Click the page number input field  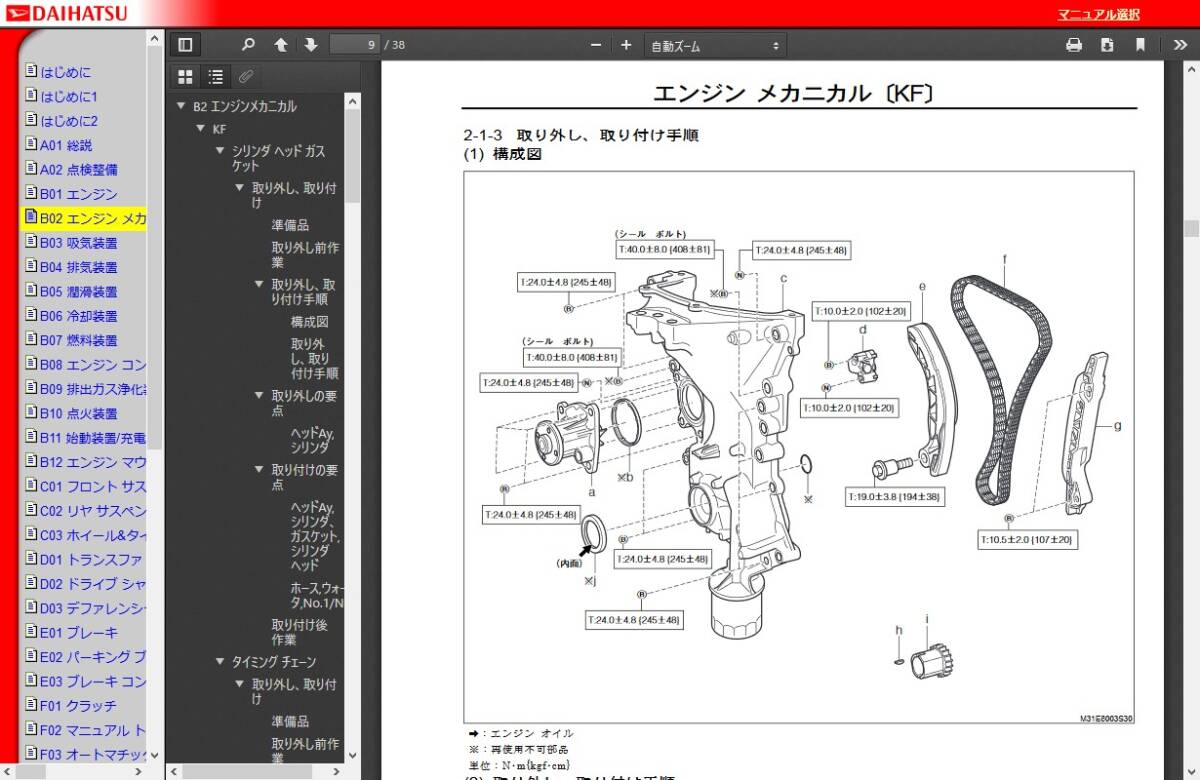click(356, 45)
